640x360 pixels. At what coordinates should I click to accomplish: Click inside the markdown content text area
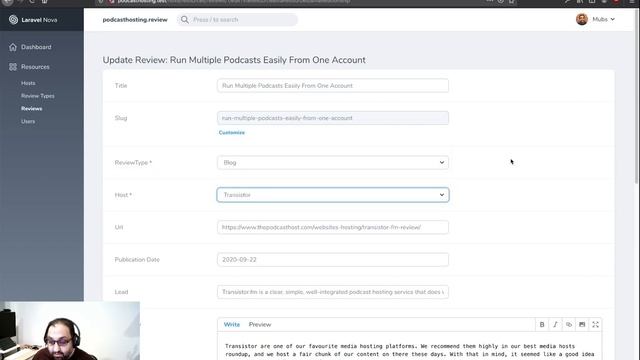(409, 347)
